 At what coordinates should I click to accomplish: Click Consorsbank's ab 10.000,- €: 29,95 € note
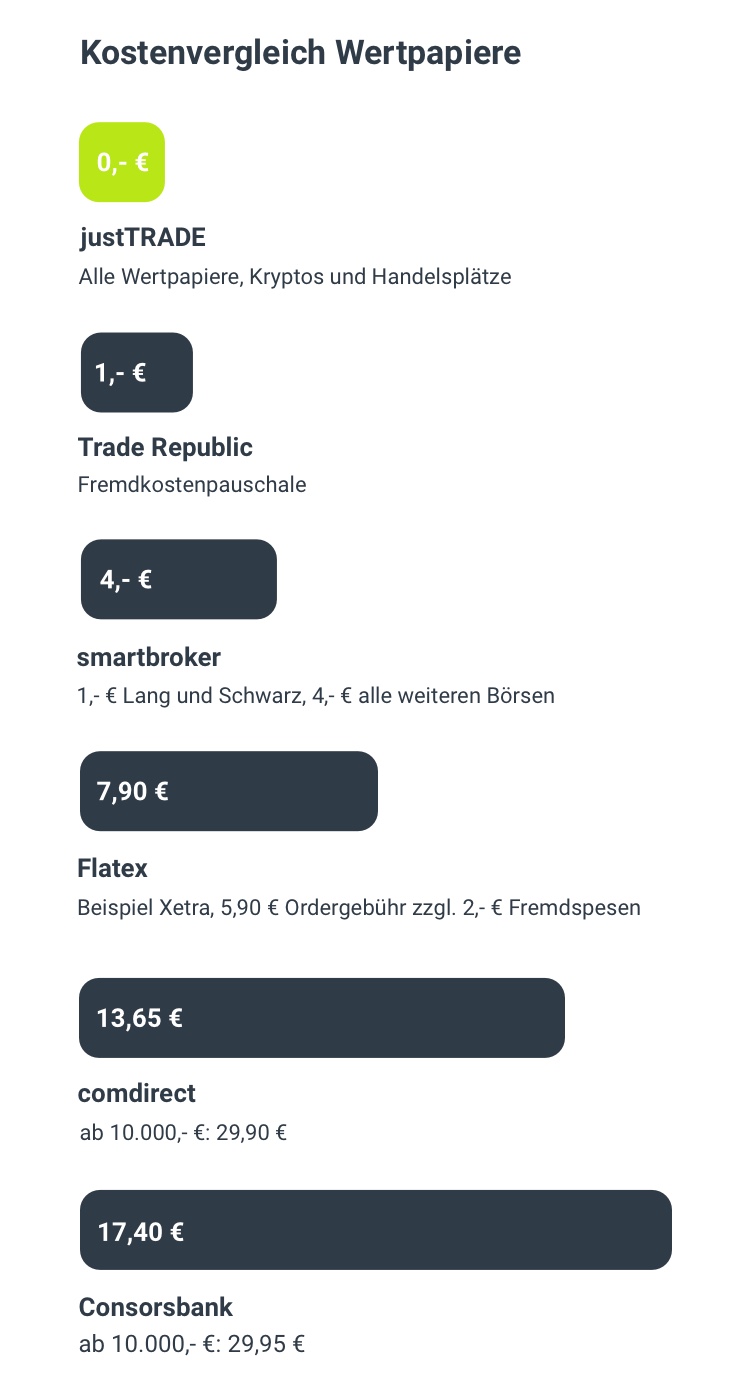point(192,1344)
